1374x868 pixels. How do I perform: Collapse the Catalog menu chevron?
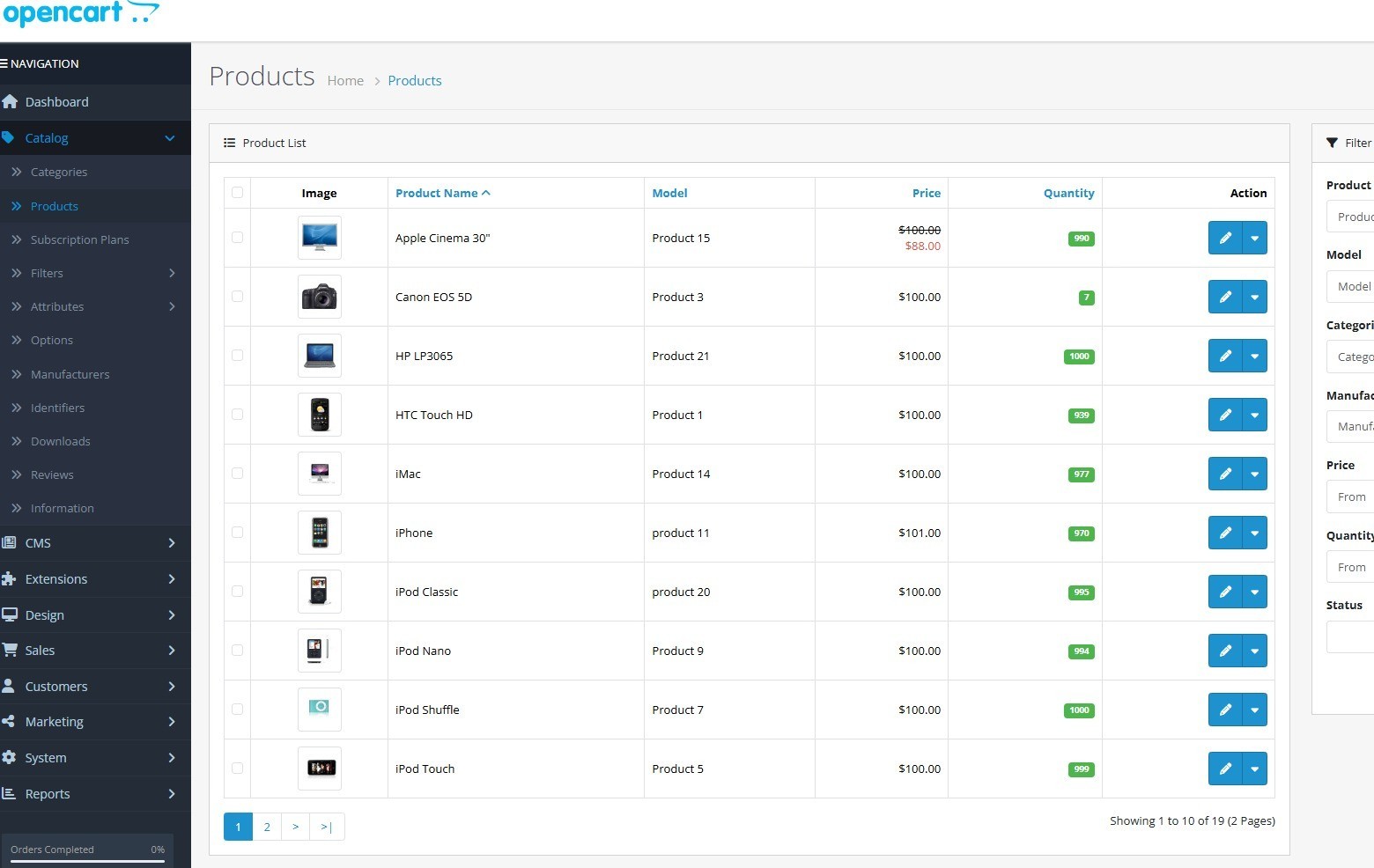[x=170, y=138]
